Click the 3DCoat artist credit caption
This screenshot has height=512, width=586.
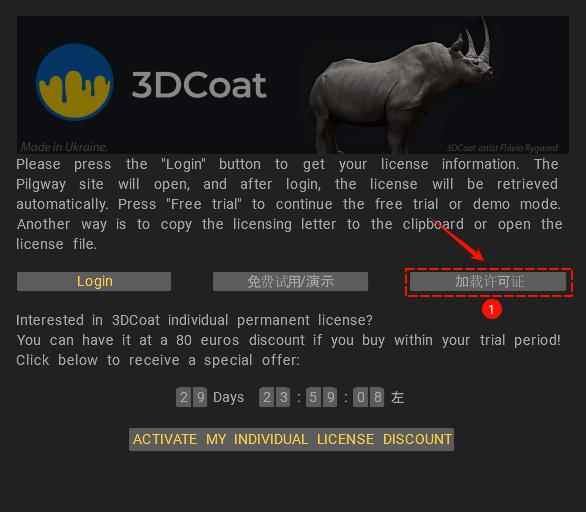(503, 148)
